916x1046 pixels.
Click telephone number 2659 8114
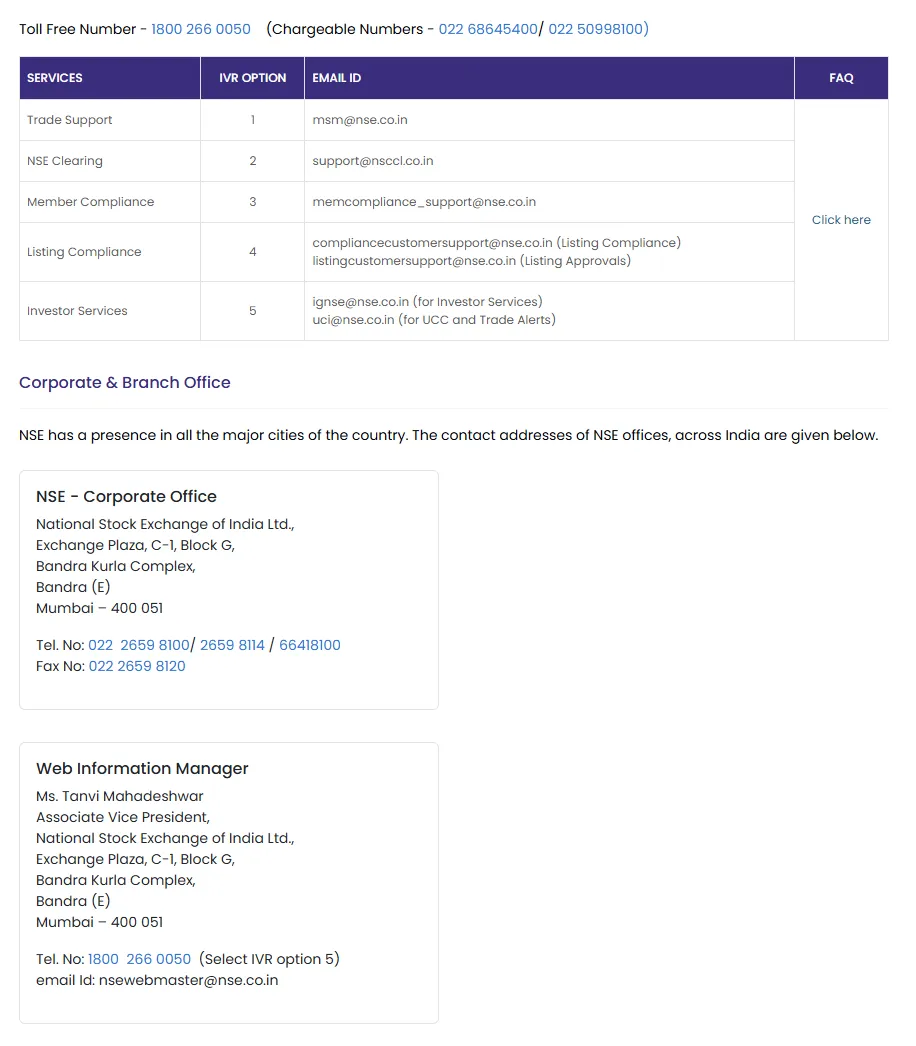[232, 645]
